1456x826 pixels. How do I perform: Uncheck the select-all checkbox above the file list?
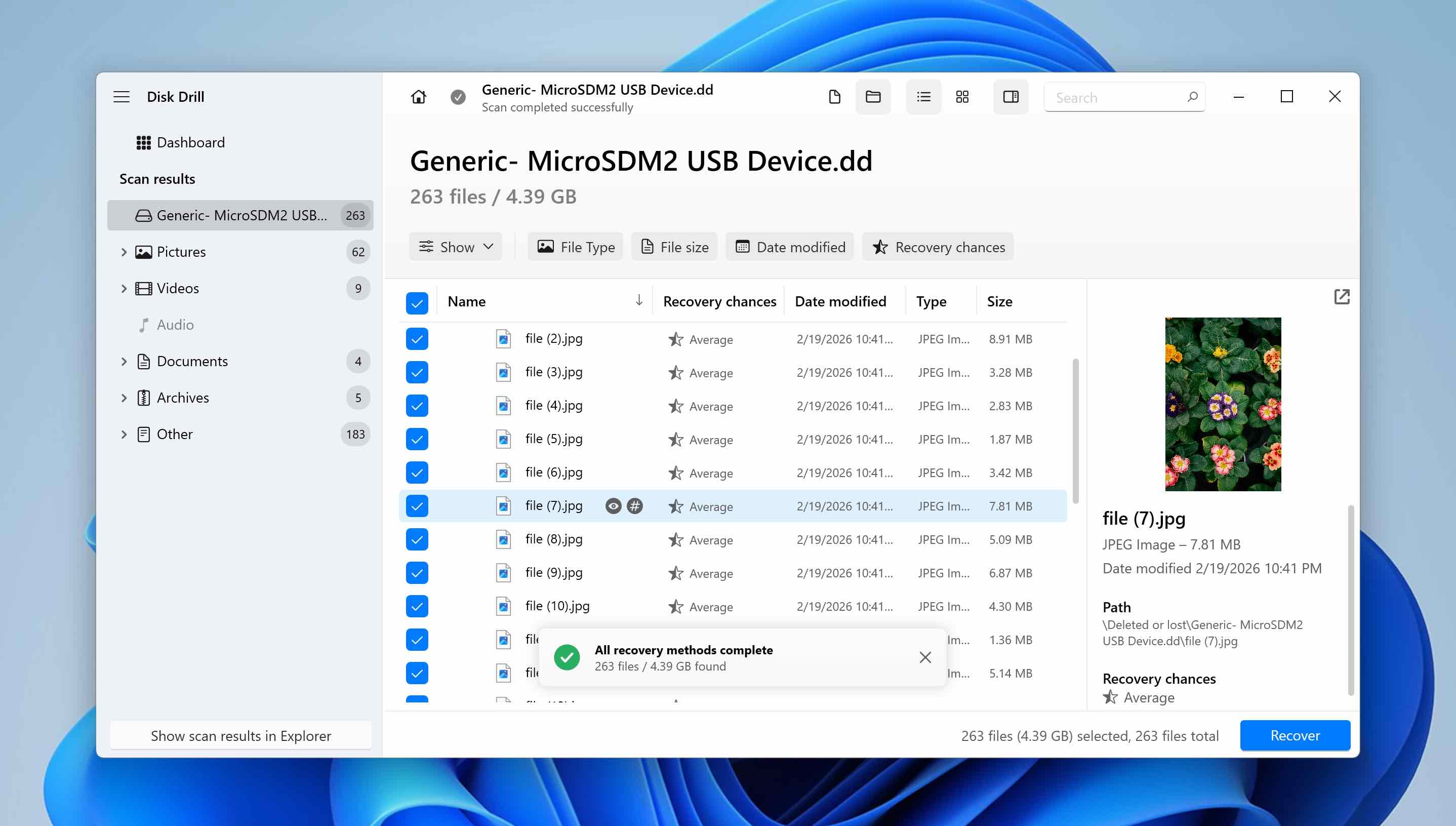(417, 303)
